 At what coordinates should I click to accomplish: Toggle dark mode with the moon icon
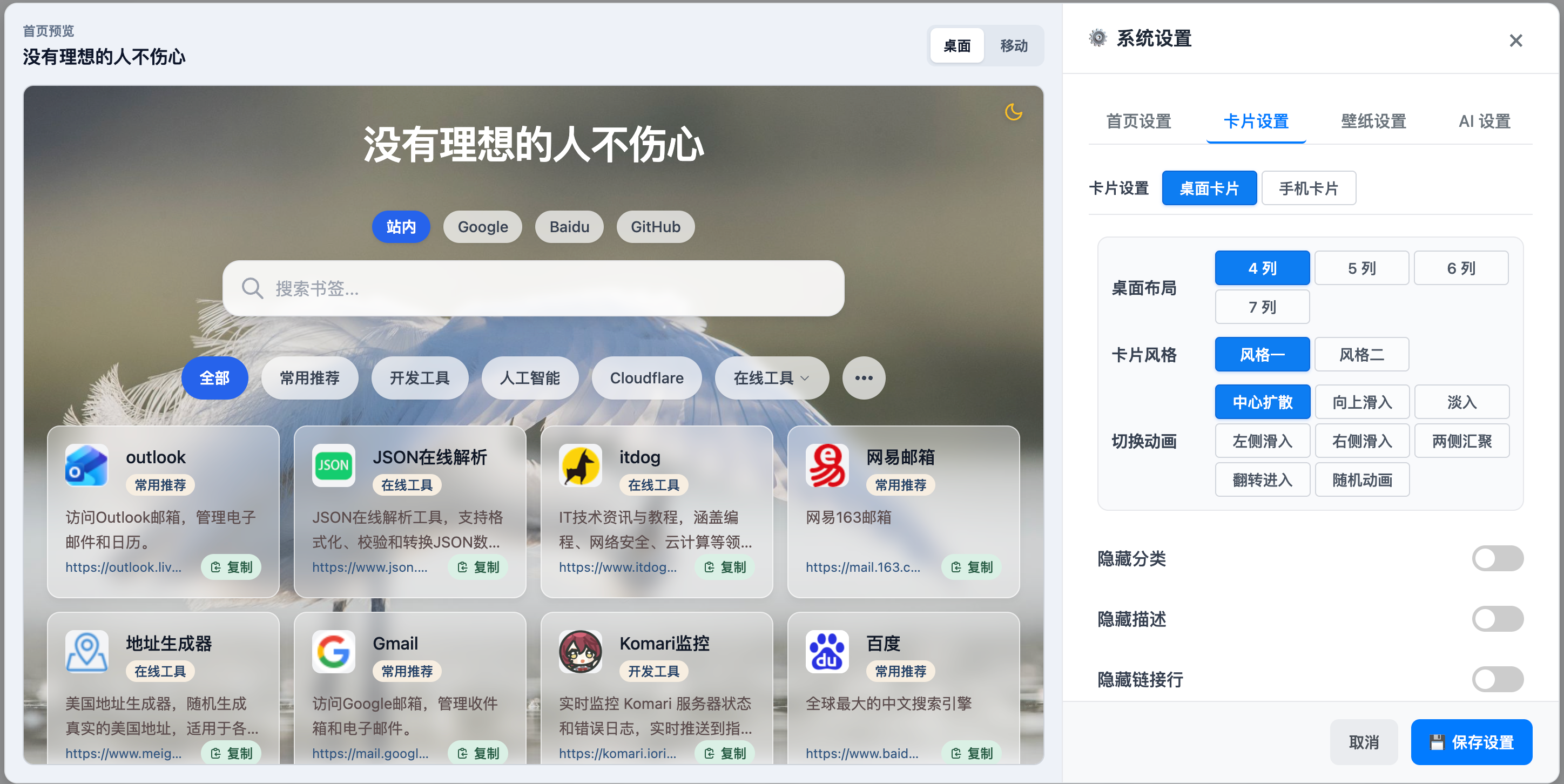click(1013, 112)
